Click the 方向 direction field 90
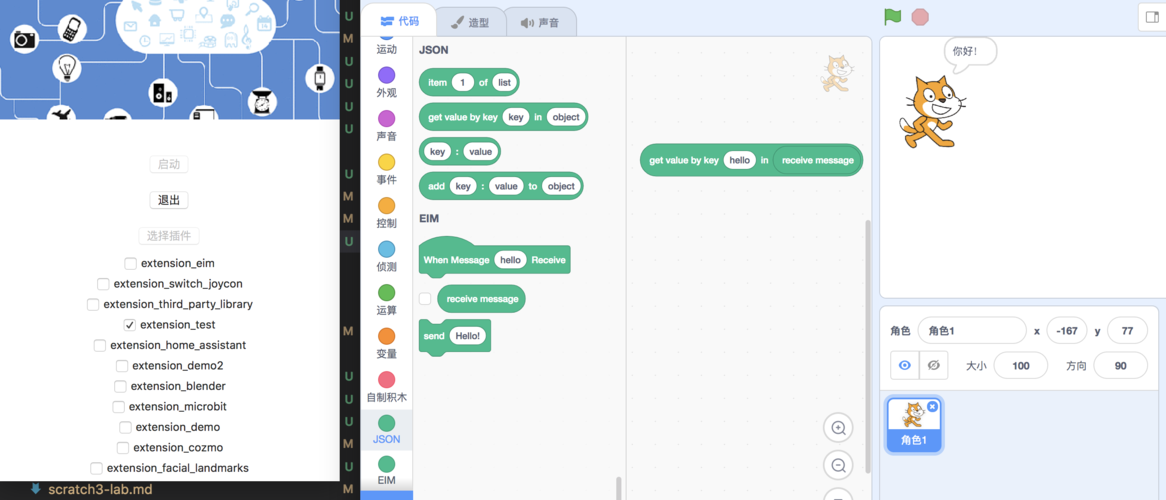 [x=1121, y=365]
